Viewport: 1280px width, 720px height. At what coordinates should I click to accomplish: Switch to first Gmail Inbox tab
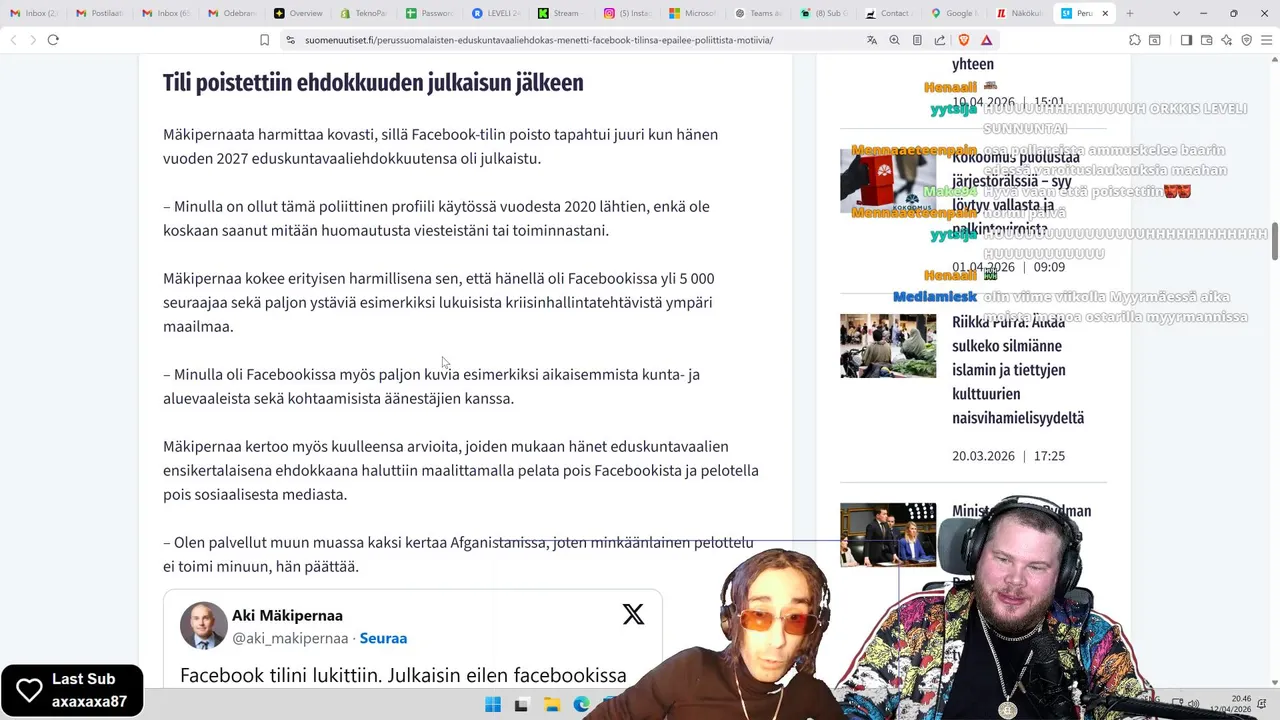34,13
